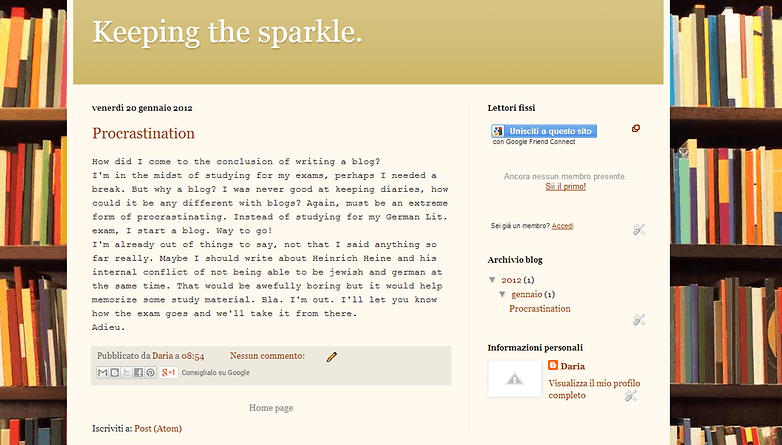Click the Sii il primo! link
Image resolution: width=782 pixels, height=445 pixels.
pyautogui.click(x=566, y=187)
